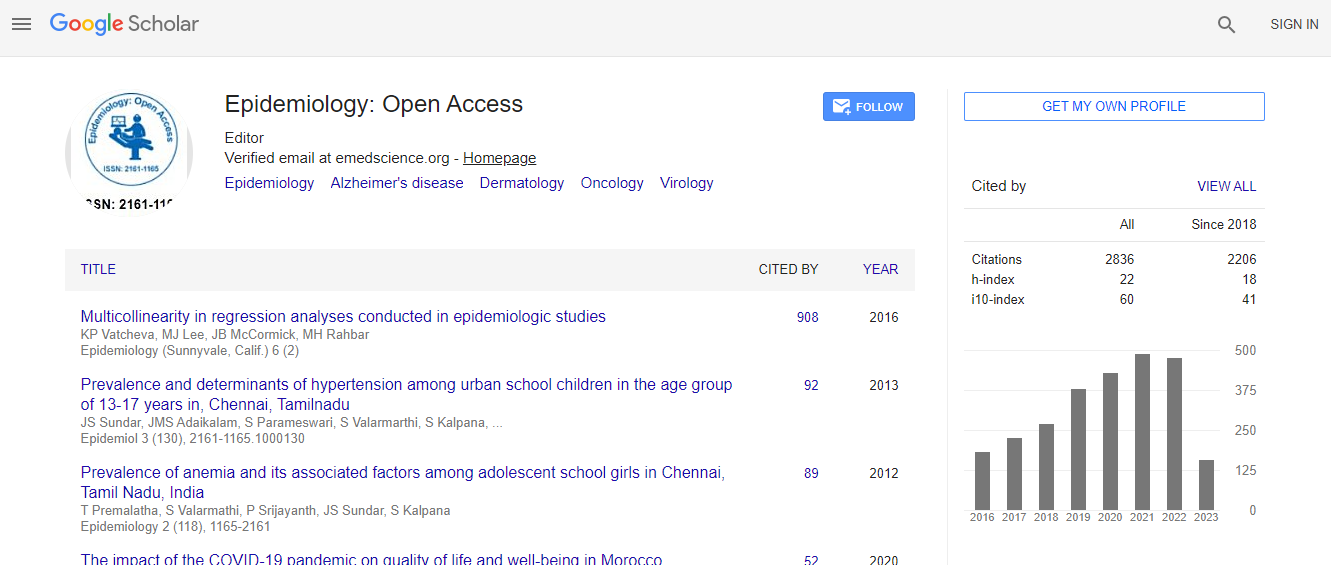
Task: Open the Multicollinearity in regression analyses article
Action: click(x=343, y=317)
